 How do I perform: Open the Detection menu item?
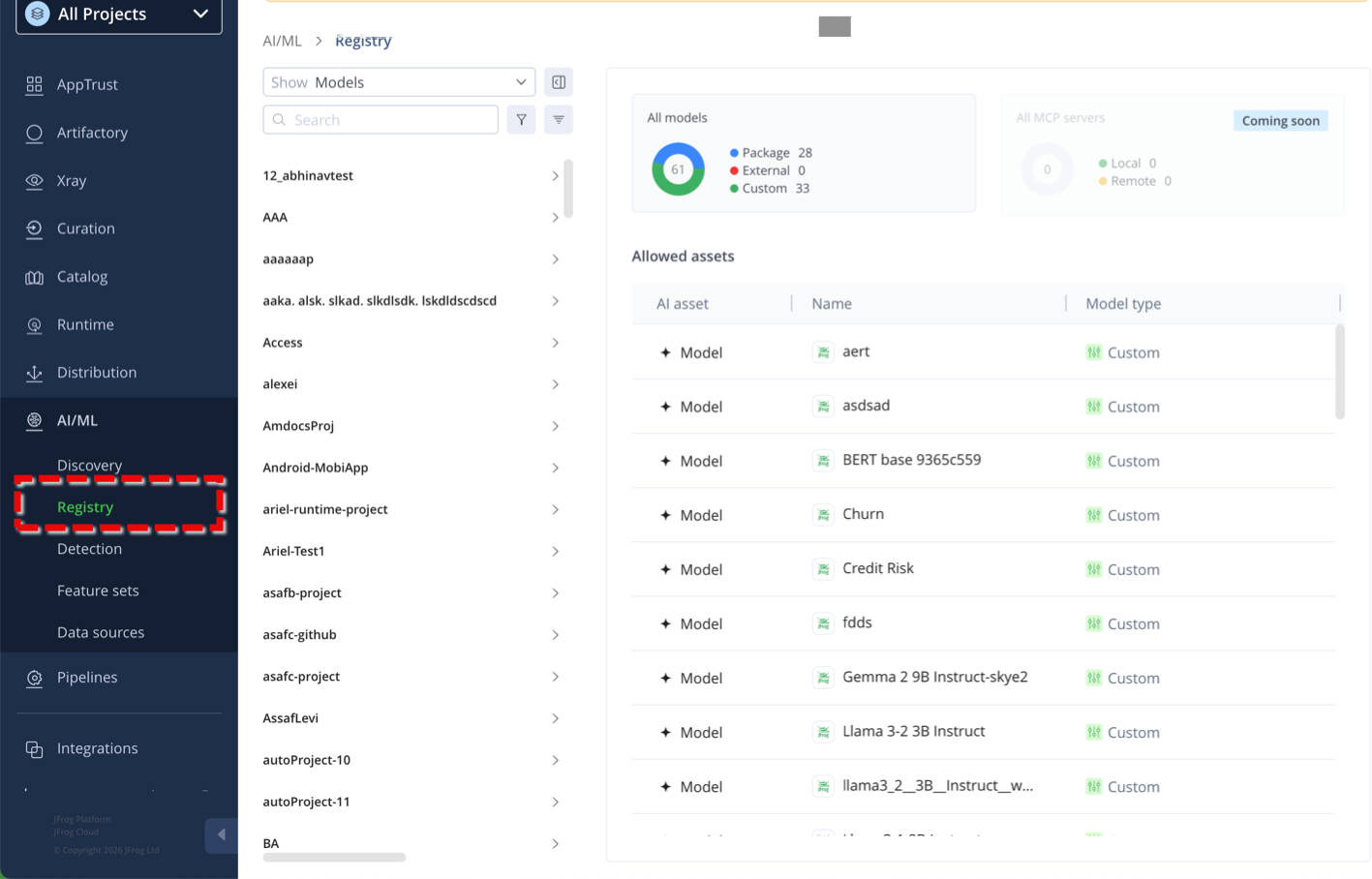point(89,549)
